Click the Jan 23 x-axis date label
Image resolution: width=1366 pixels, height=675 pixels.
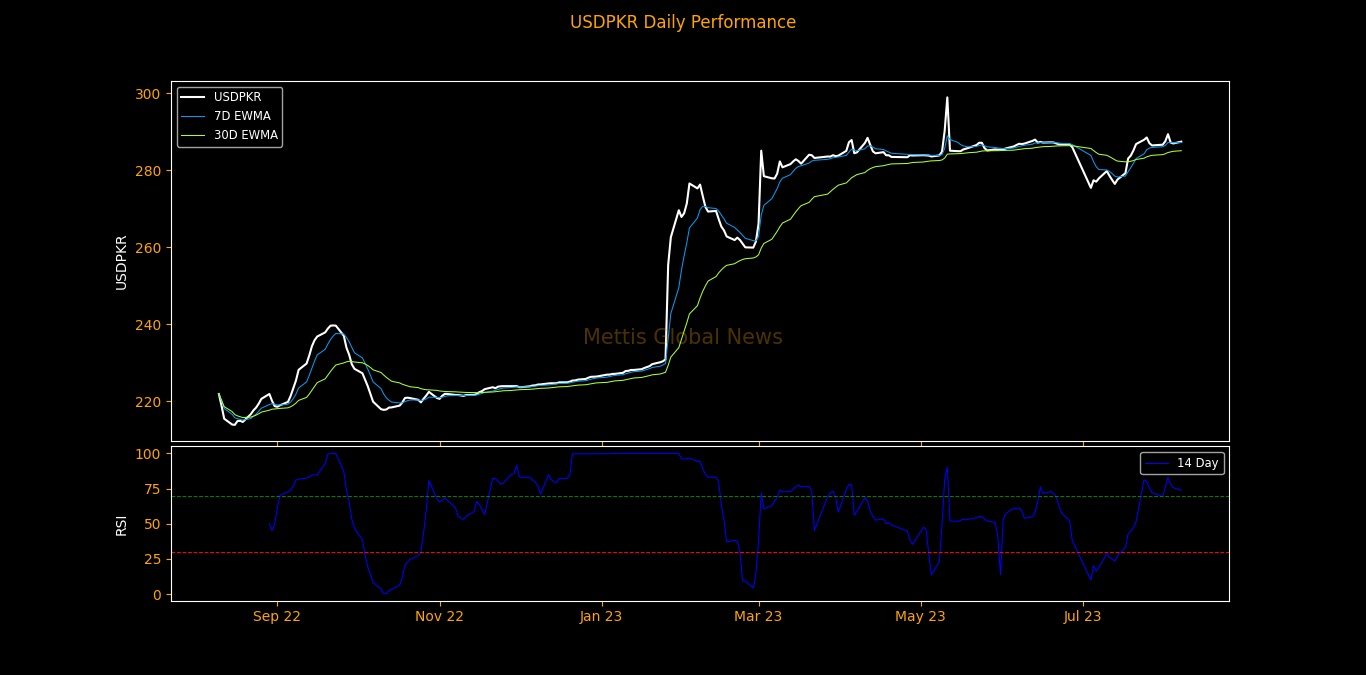tap(600, 617)
